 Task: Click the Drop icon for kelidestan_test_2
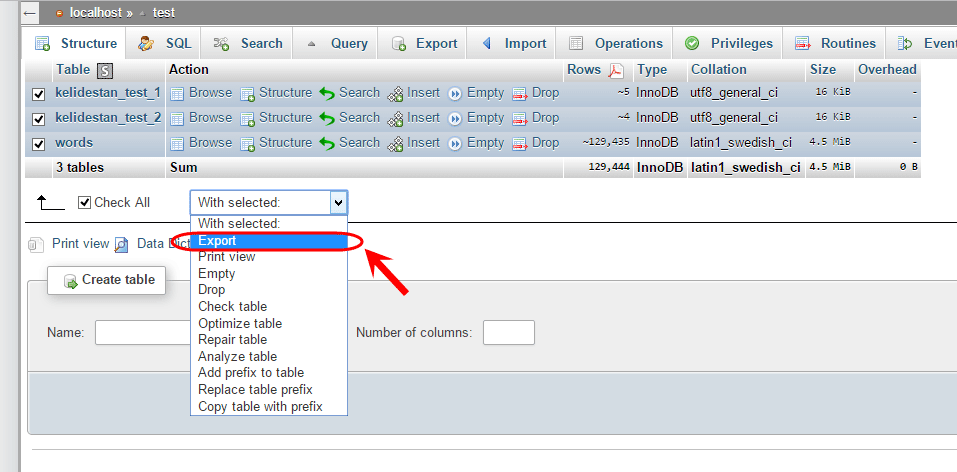(519, 118)
